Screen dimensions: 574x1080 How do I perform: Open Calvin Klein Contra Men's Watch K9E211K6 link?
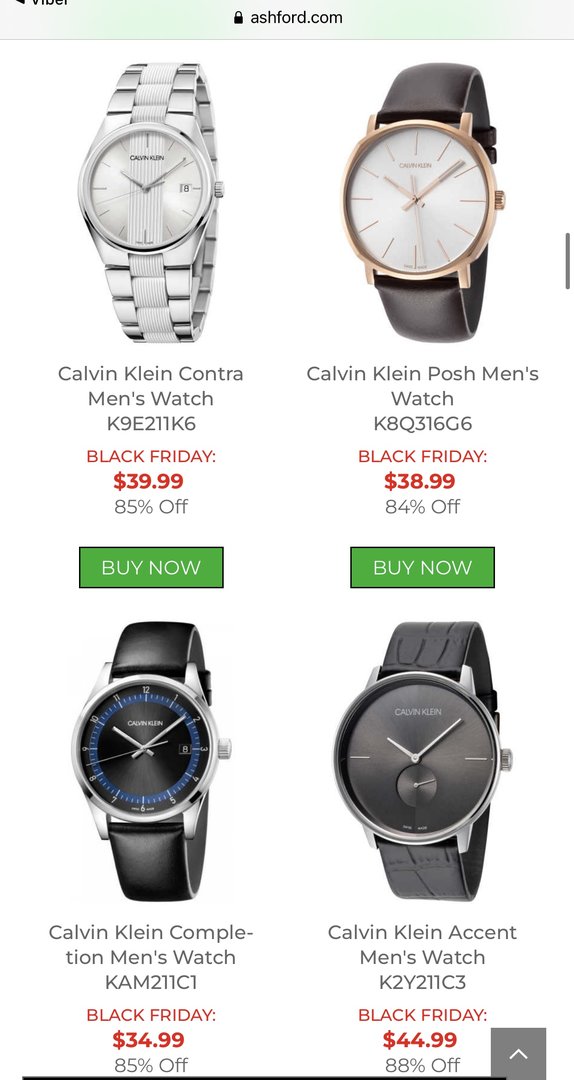[x=151, y=399]
